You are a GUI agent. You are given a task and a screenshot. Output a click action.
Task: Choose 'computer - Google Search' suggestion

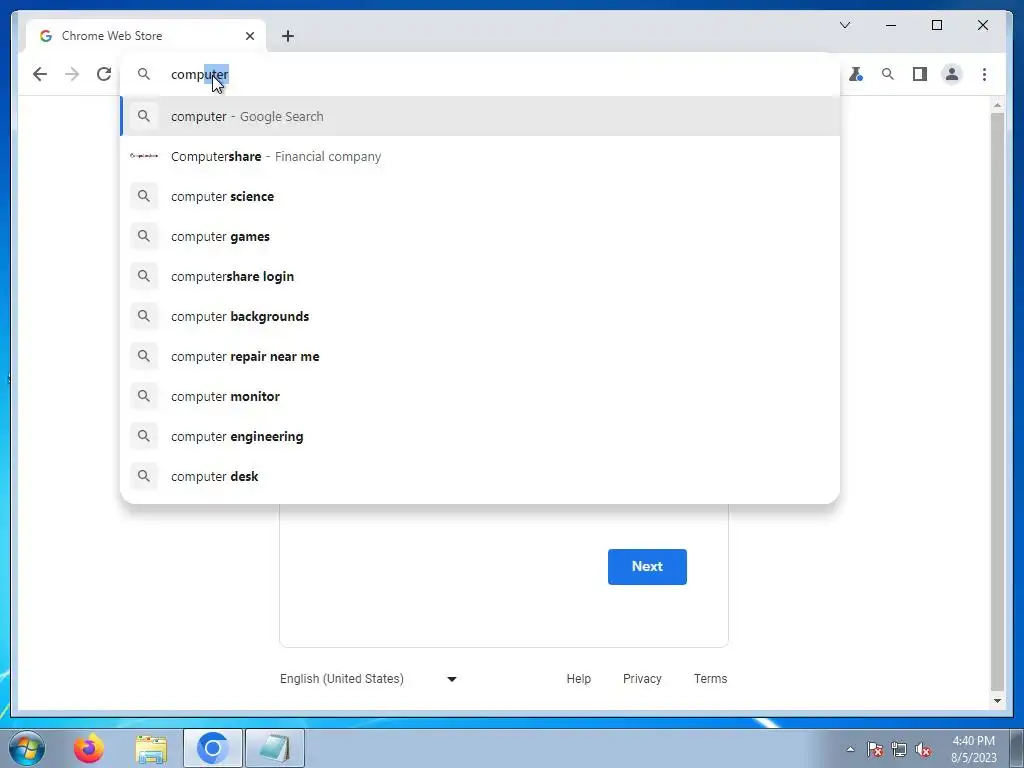480,116
